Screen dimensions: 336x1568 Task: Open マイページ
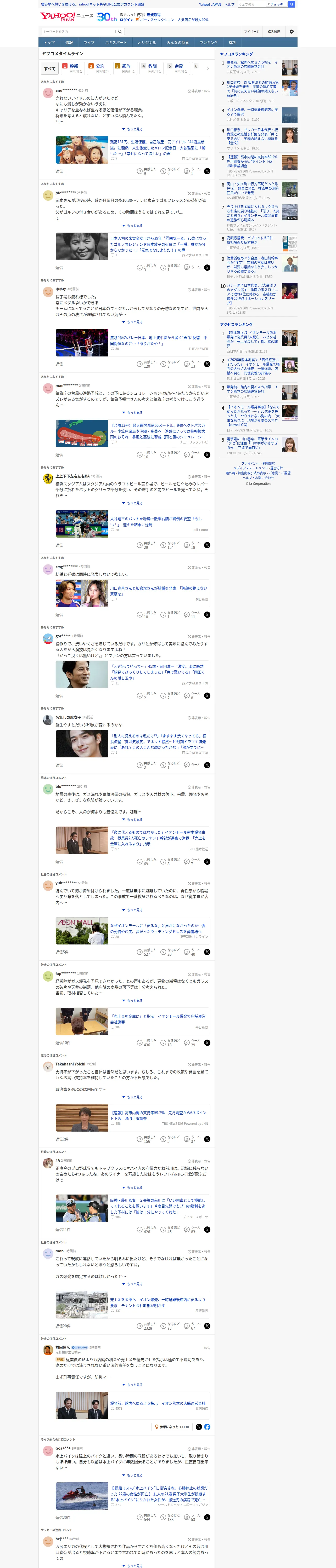(x=252, y=32)
